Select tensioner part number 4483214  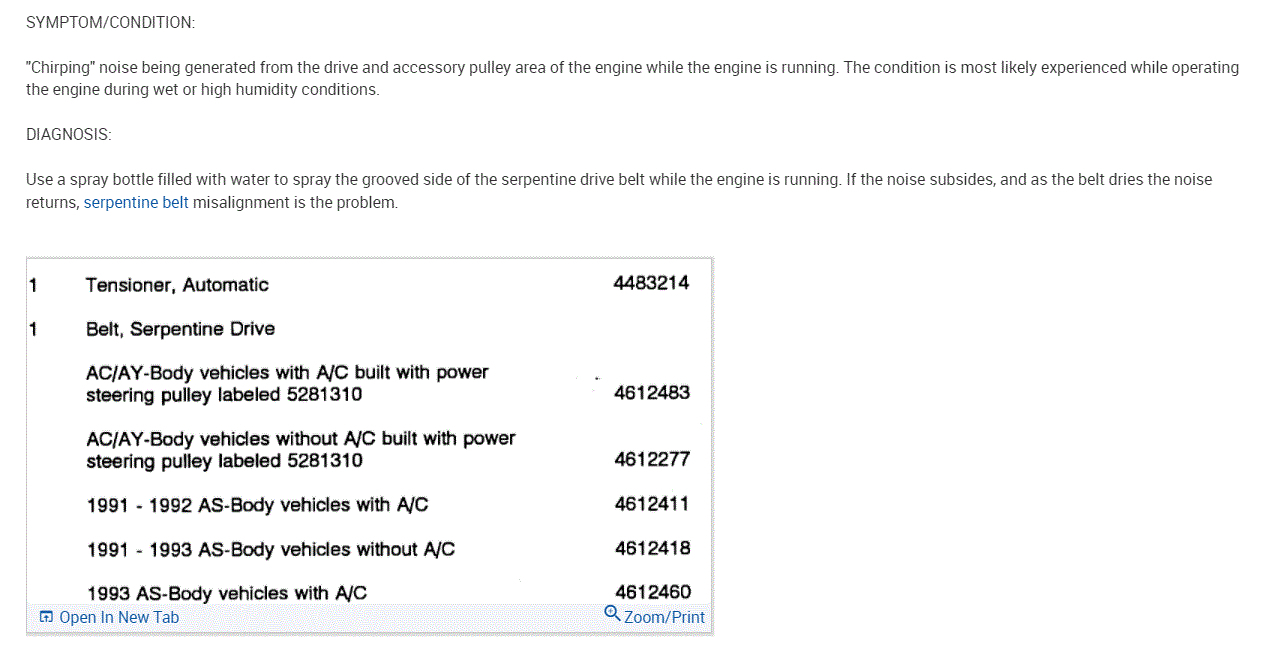651,283
